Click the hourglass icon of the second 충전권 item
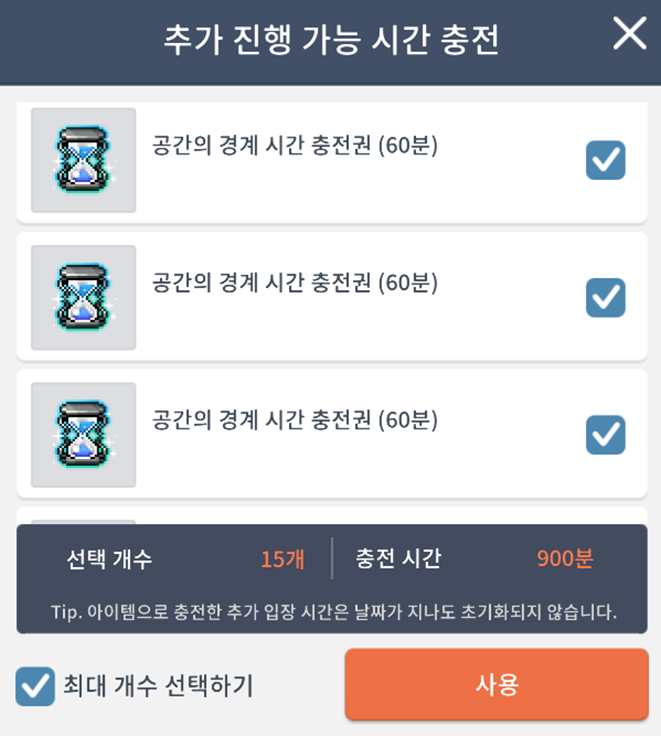 [x=83, y=298]
